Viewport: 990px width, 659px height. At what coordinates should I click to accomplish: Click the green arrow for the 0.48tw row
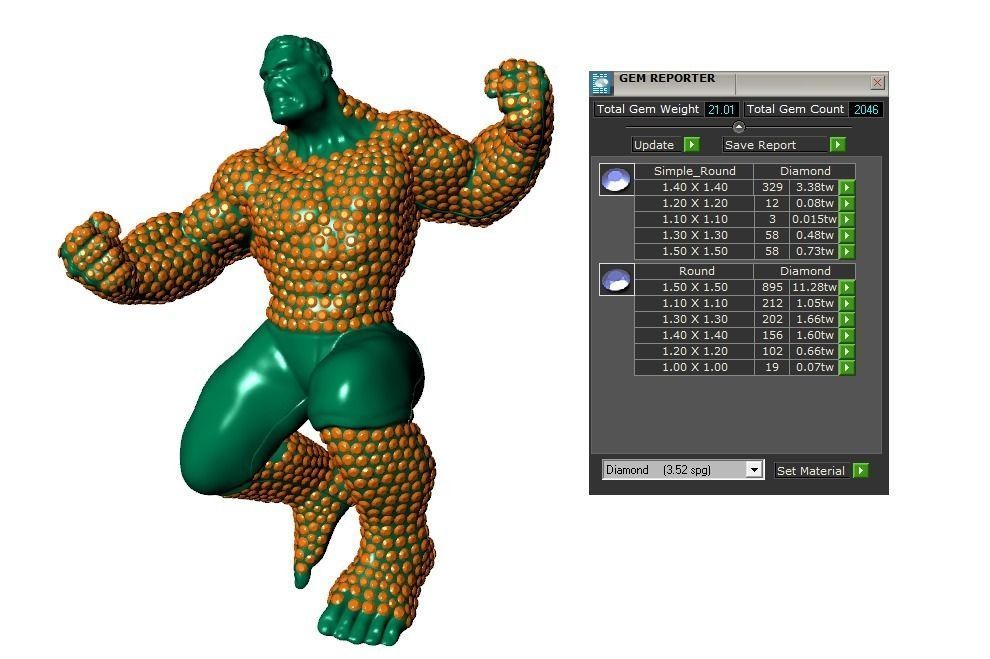[x=847, y=235]
